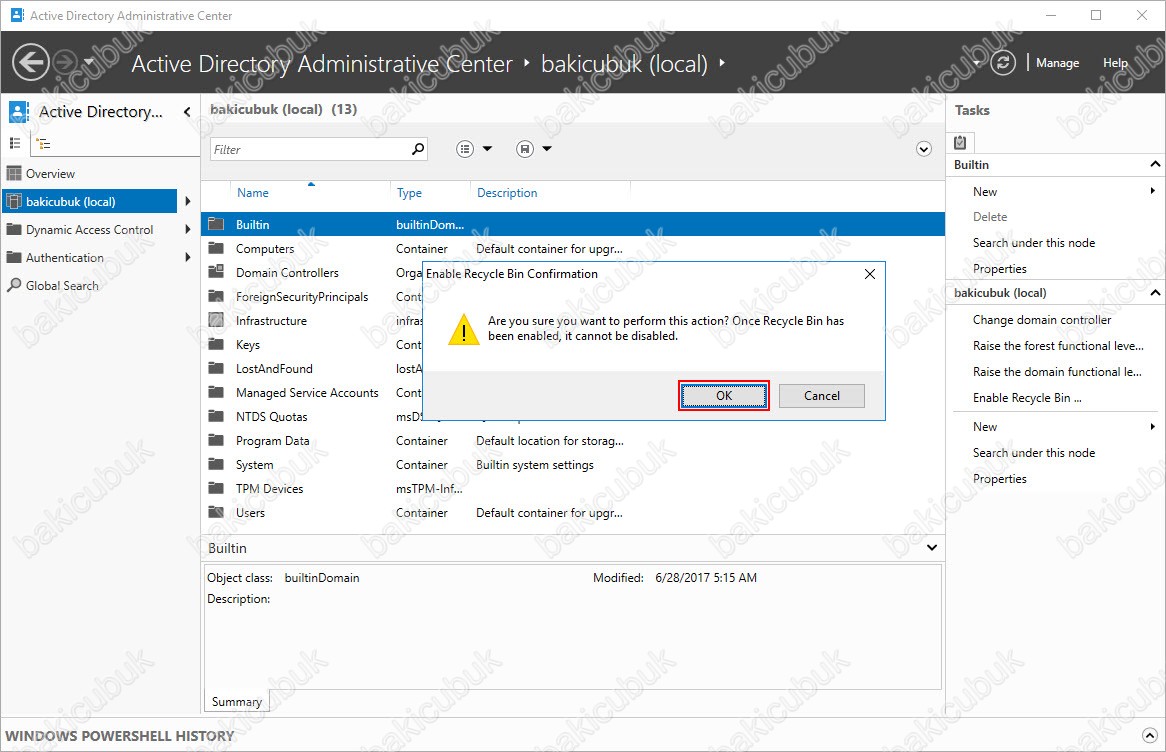The width and height of the screenshot is (1166, 752).
Task: Collapse the Builtin preview pane chevron
Action: click(932, 548)
